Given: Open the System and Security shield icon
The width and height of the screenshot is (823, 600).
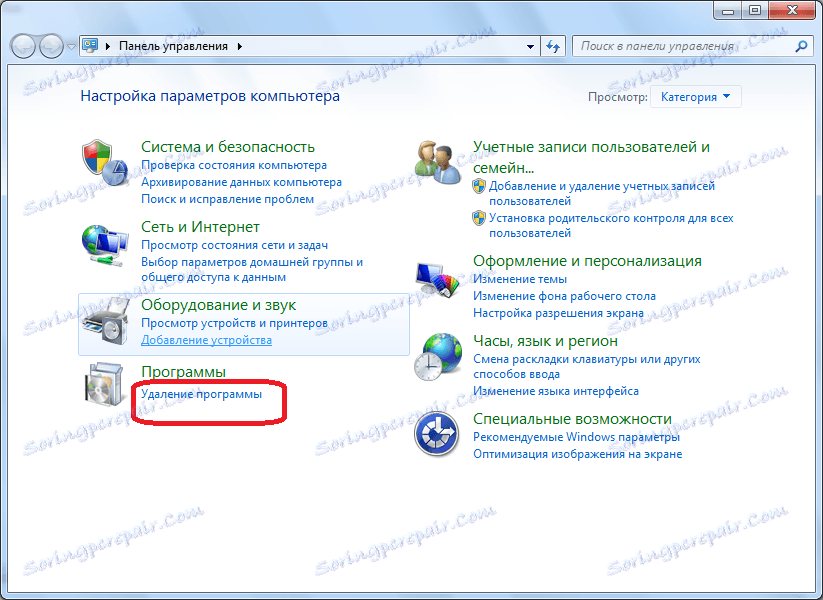Looking at the screenshot, I should click(105, 162).
